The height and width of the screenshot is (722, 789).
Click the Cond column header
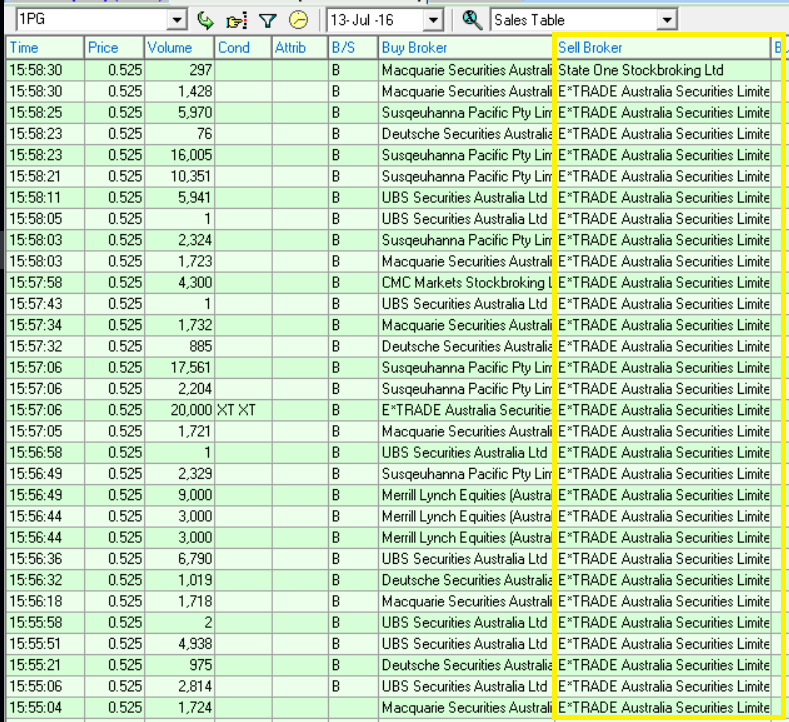pyautogui.click(x=243, y=48)
